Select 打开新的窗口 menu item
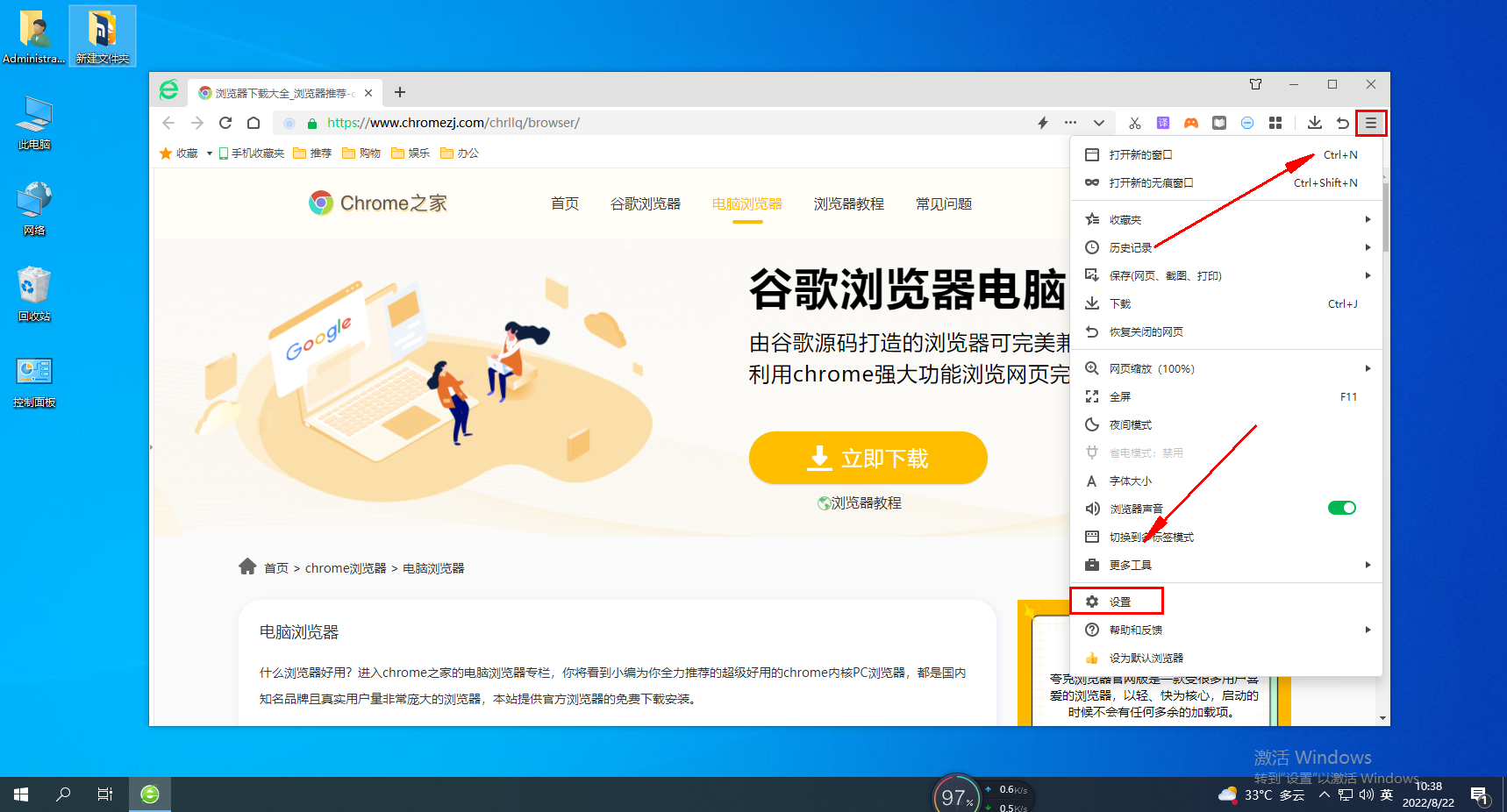Viewport: 1507px width, 812px height. point(1226,154)
